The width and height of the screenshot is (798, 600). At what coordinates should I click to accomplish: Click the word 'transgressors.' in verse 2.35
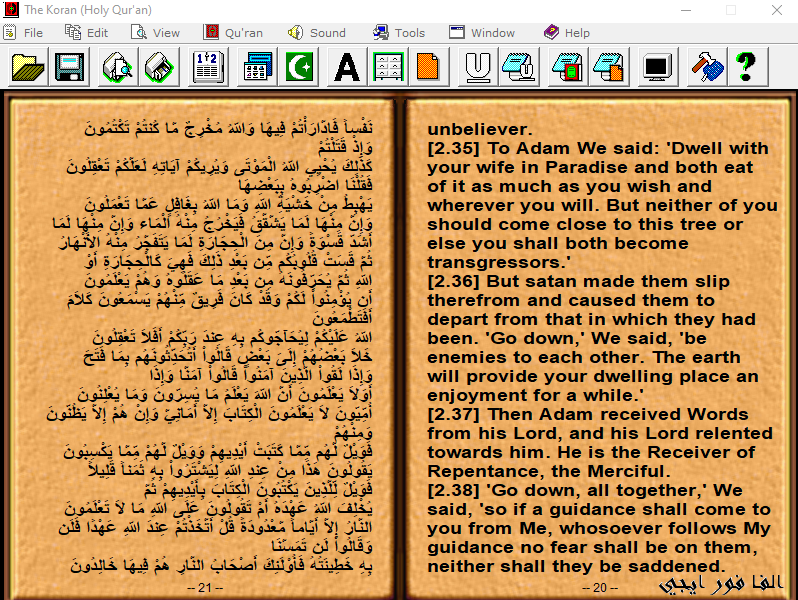[x=499, y=263]
